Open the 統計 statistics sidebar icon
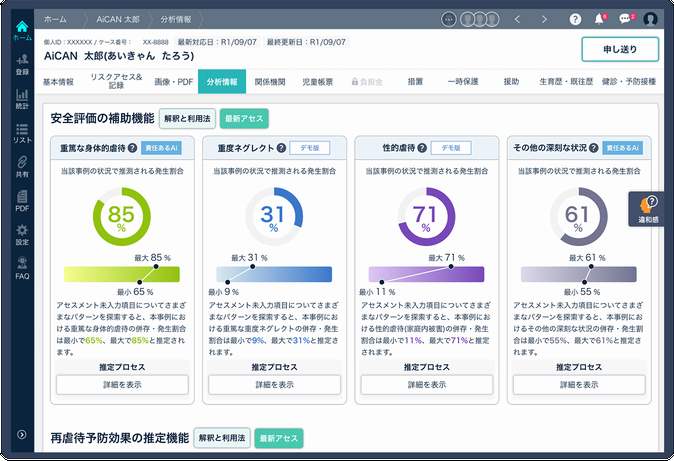 (x=22, y=99)
